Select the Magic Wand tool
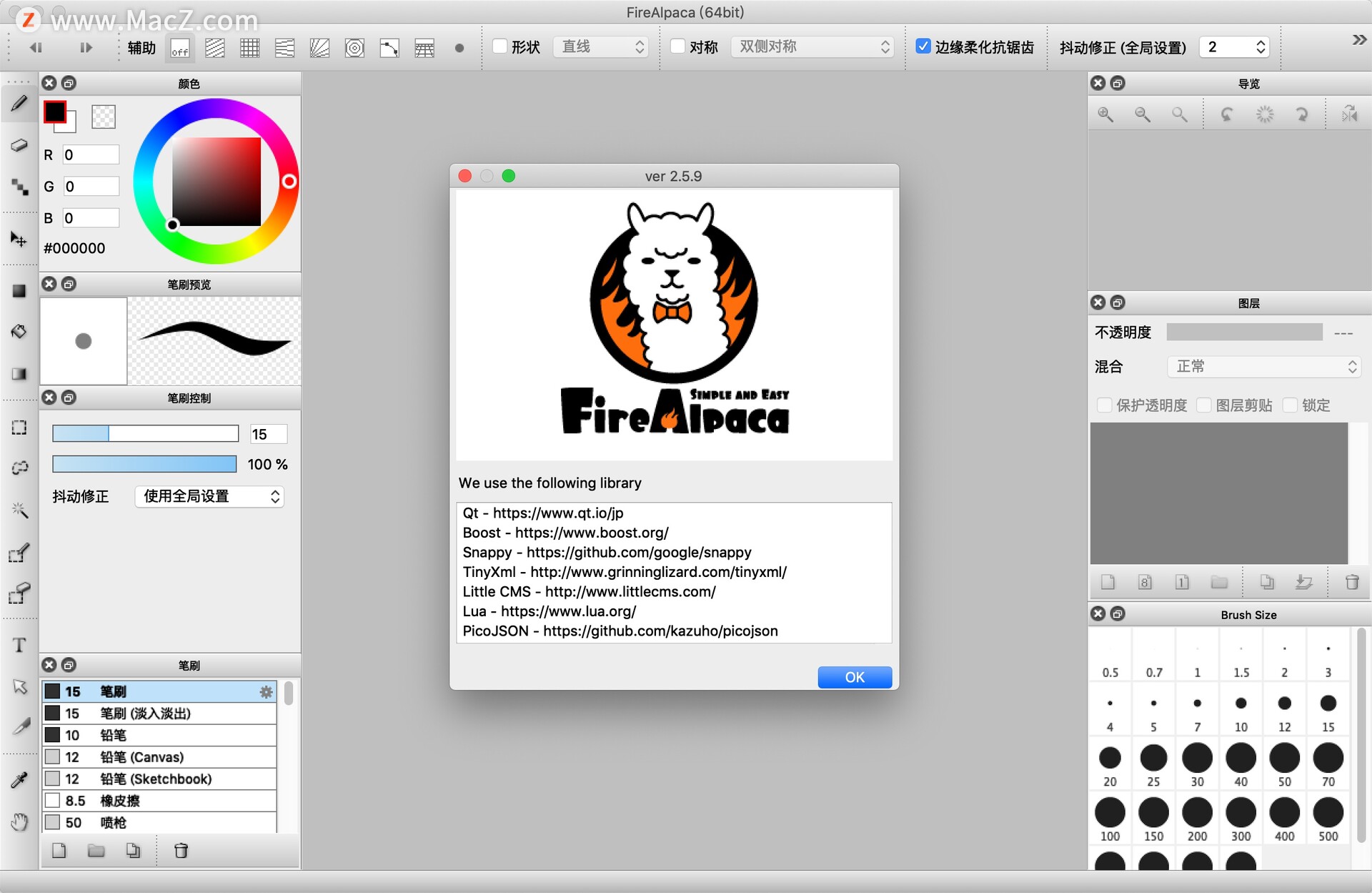Screen dimensions: 1372x893 (19, 510)
